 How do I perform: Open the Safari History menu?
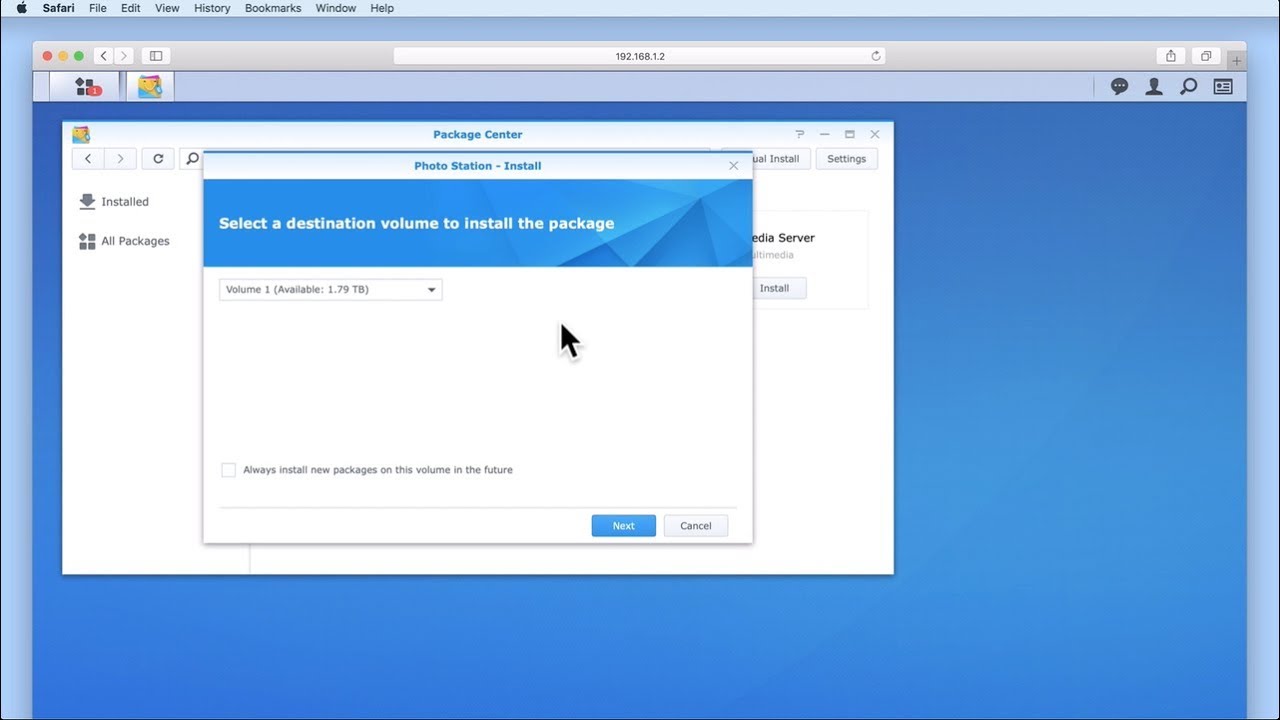click(x=212, y=8)
